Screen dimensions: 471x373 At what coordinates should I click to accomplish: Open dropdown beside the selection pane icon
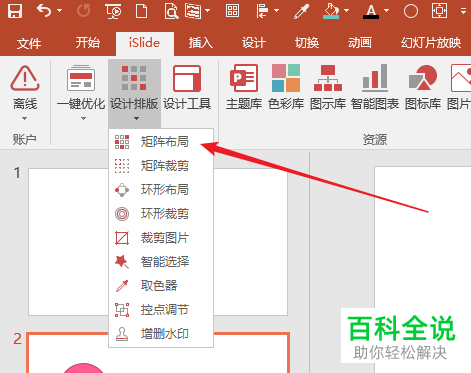pyautogui.click(x=208, y=11)
